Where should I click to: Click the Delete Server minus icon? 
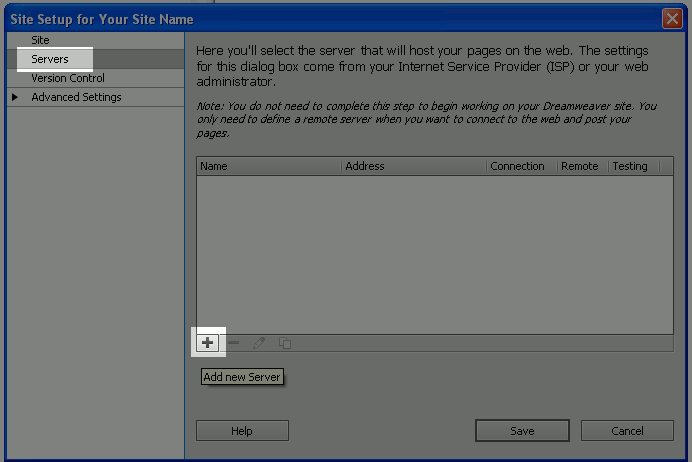(x=234, y=343)
